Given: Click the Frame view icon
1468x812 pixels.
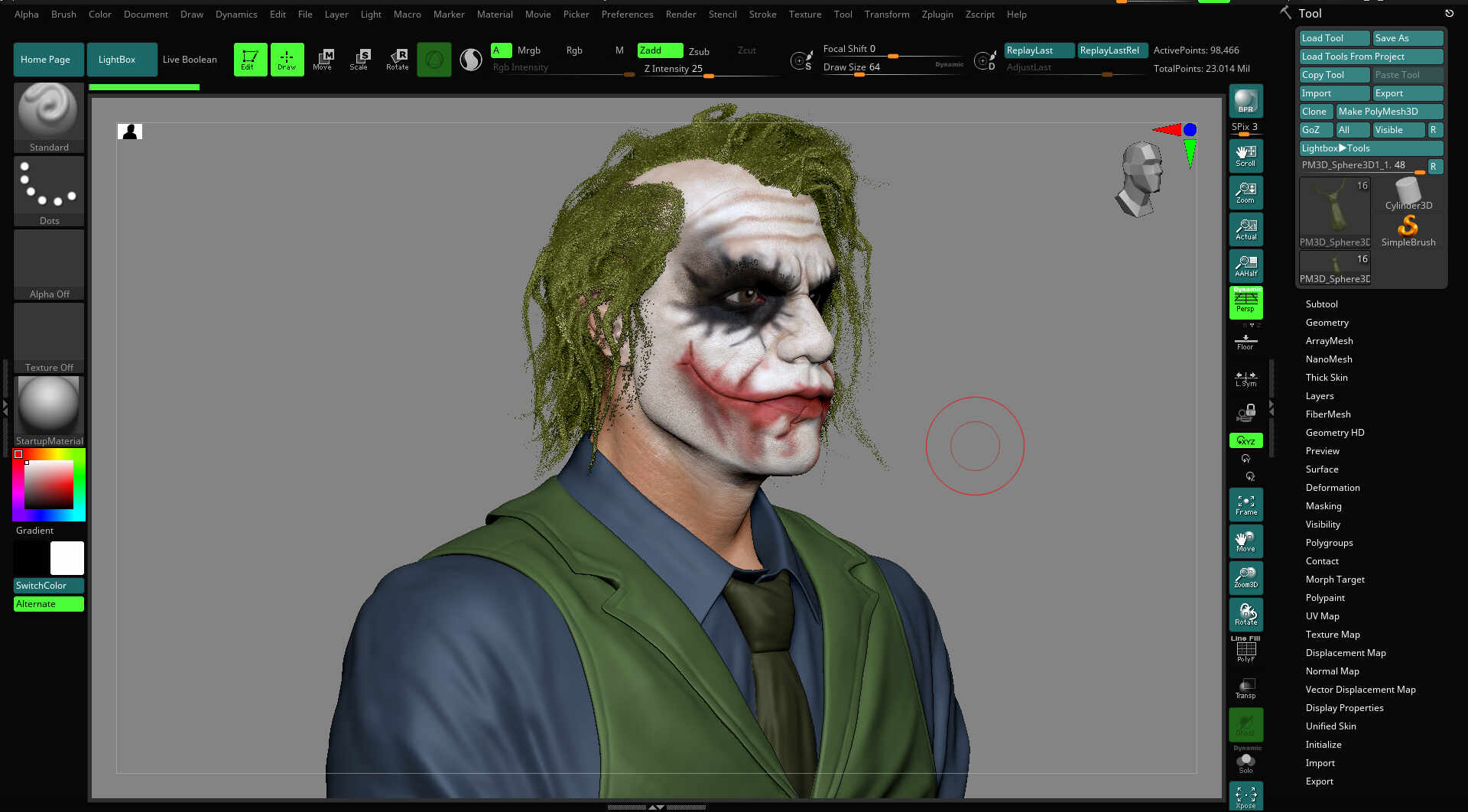Looking at the screenshot, I should (x=1246, y=505).
